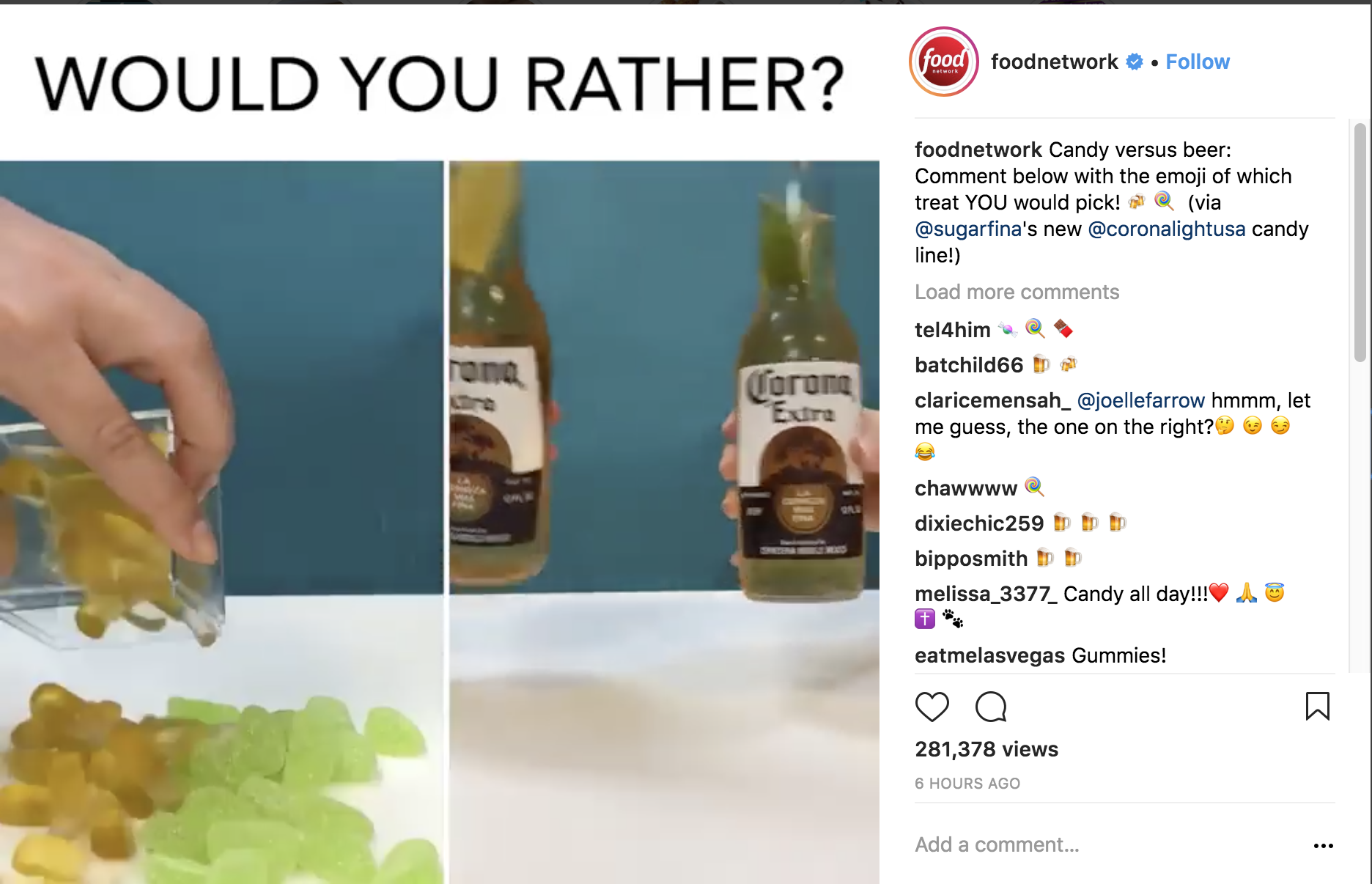Follow the foodnetwork account
Image resolution: width=1372 pixels, height=884 pixels.
pos(1198,62)
